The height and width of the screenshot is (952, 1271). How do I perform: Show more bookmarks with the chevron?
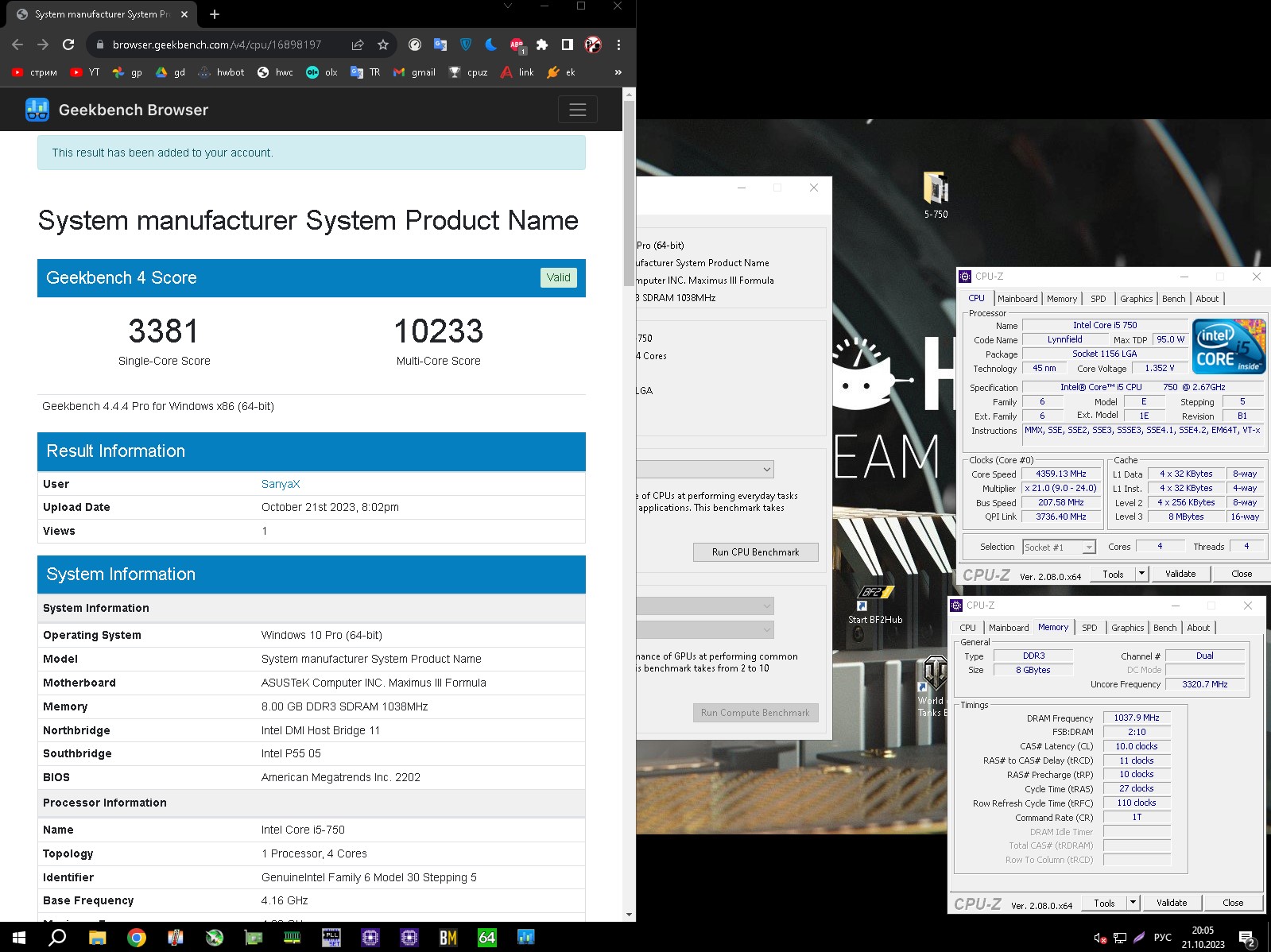click(618, 72)
